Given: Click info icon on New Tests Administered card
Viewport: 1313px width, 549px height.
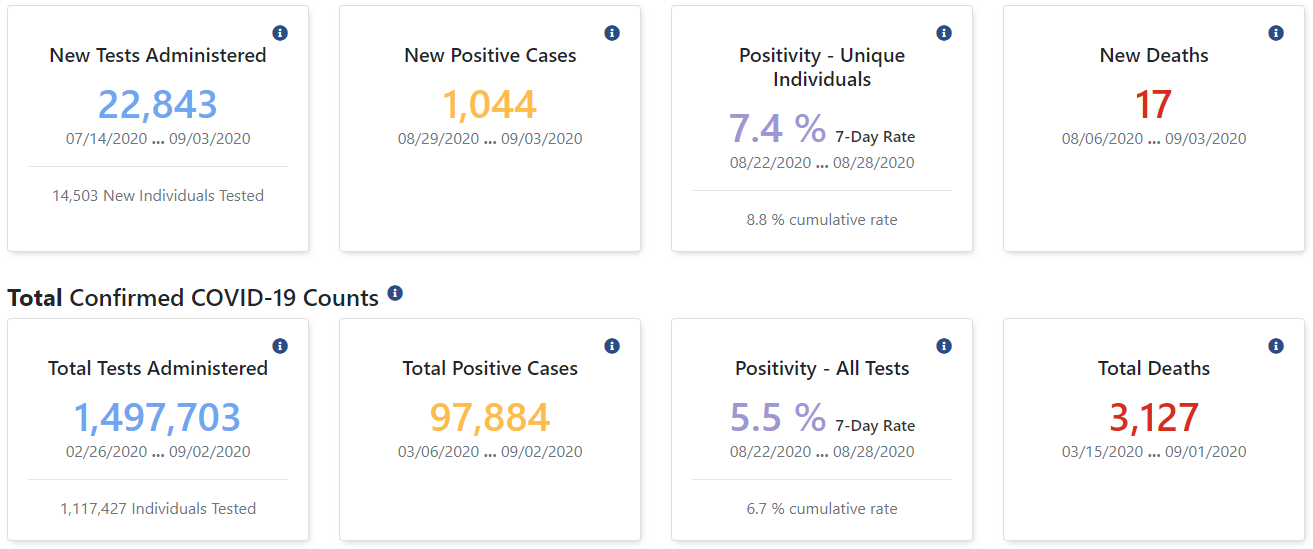Looking at the screenshot, I should pyautogui.click(x=280, y=33).
